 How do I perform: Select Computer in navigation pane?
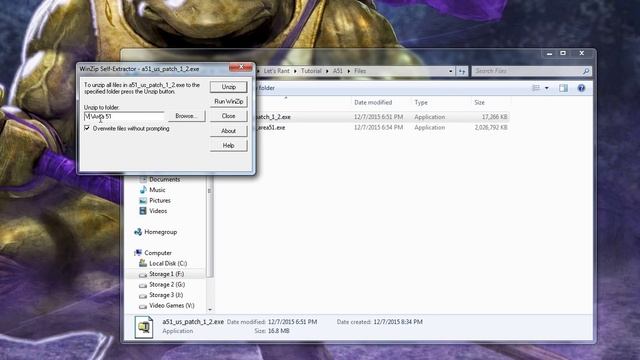click(158, 253)
